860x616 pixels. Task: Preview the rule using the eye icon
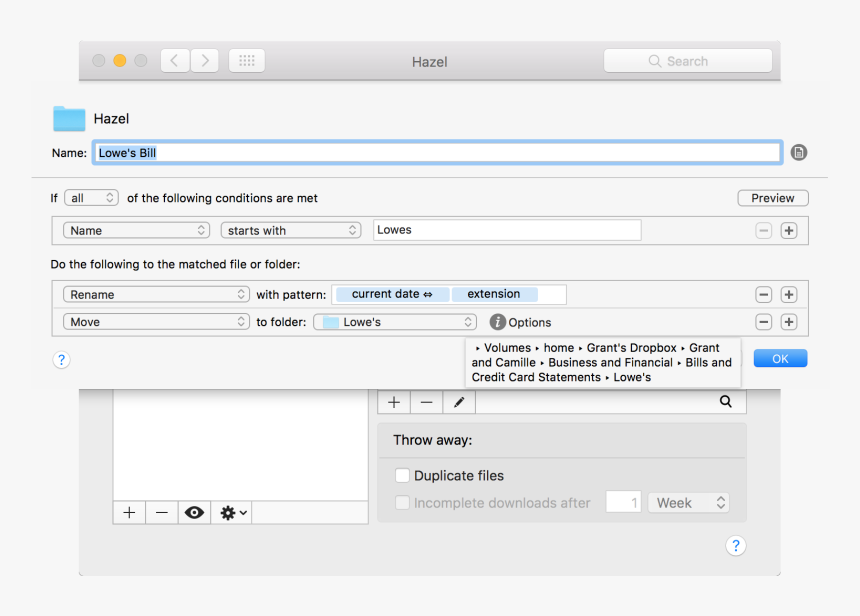(194, 512)
